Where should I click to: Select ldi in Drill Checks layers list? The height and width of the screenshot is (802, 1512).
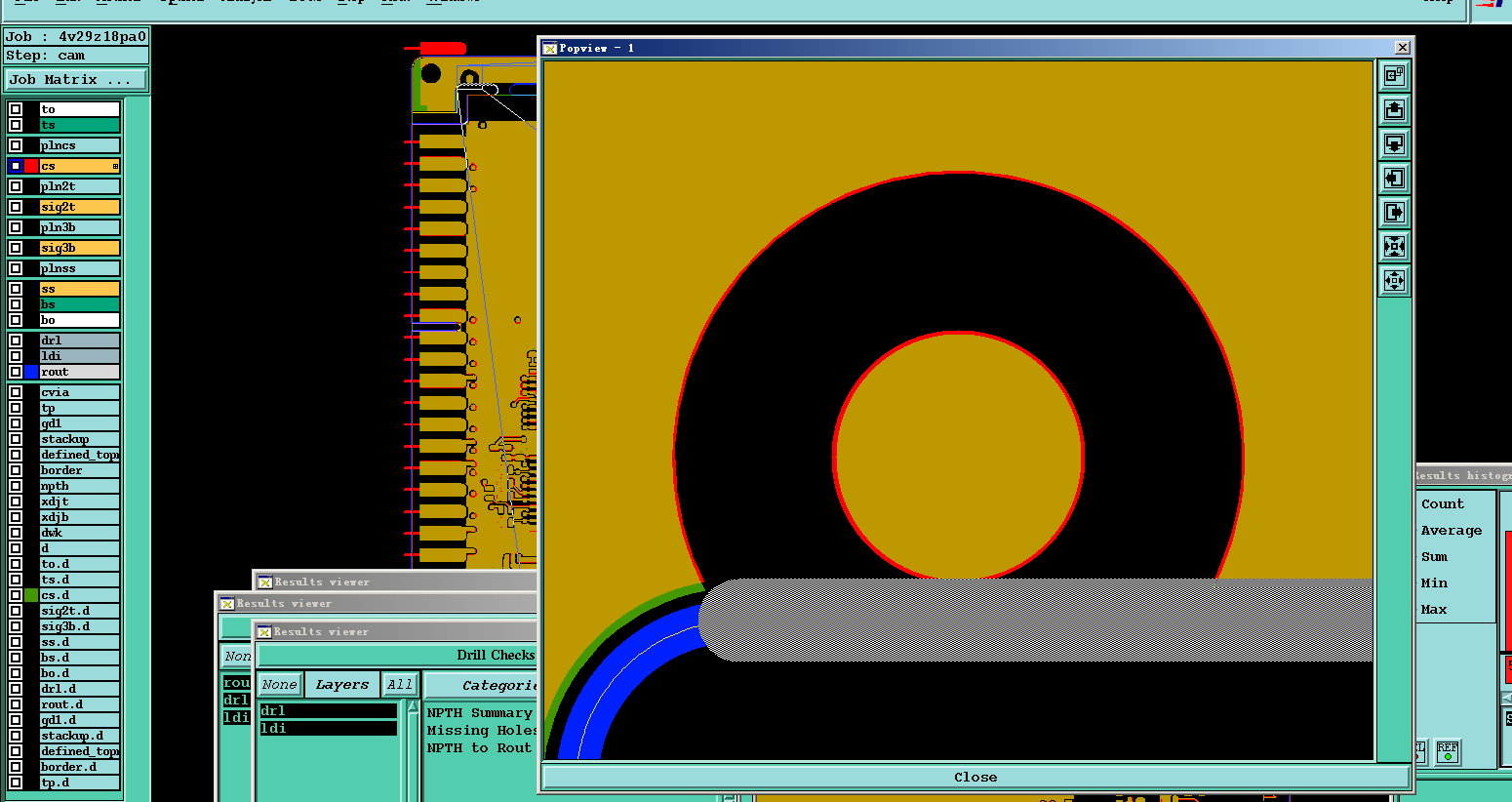click(x=328, y=728)
